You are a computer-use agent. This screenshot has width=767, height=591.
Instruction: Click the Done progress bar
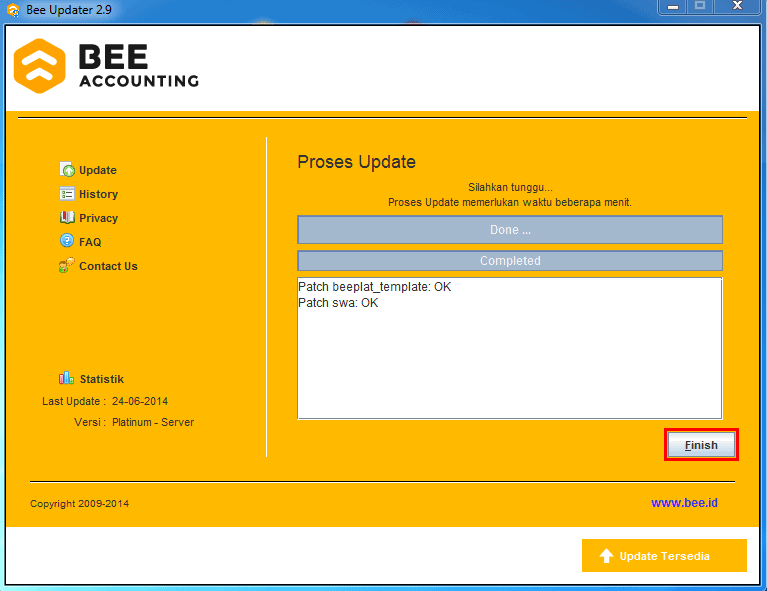(510, 229)
